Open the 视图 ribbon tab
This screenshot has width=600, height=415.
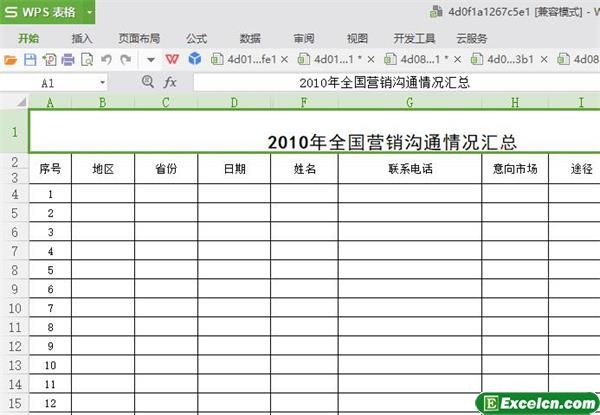tap(357, 38)
